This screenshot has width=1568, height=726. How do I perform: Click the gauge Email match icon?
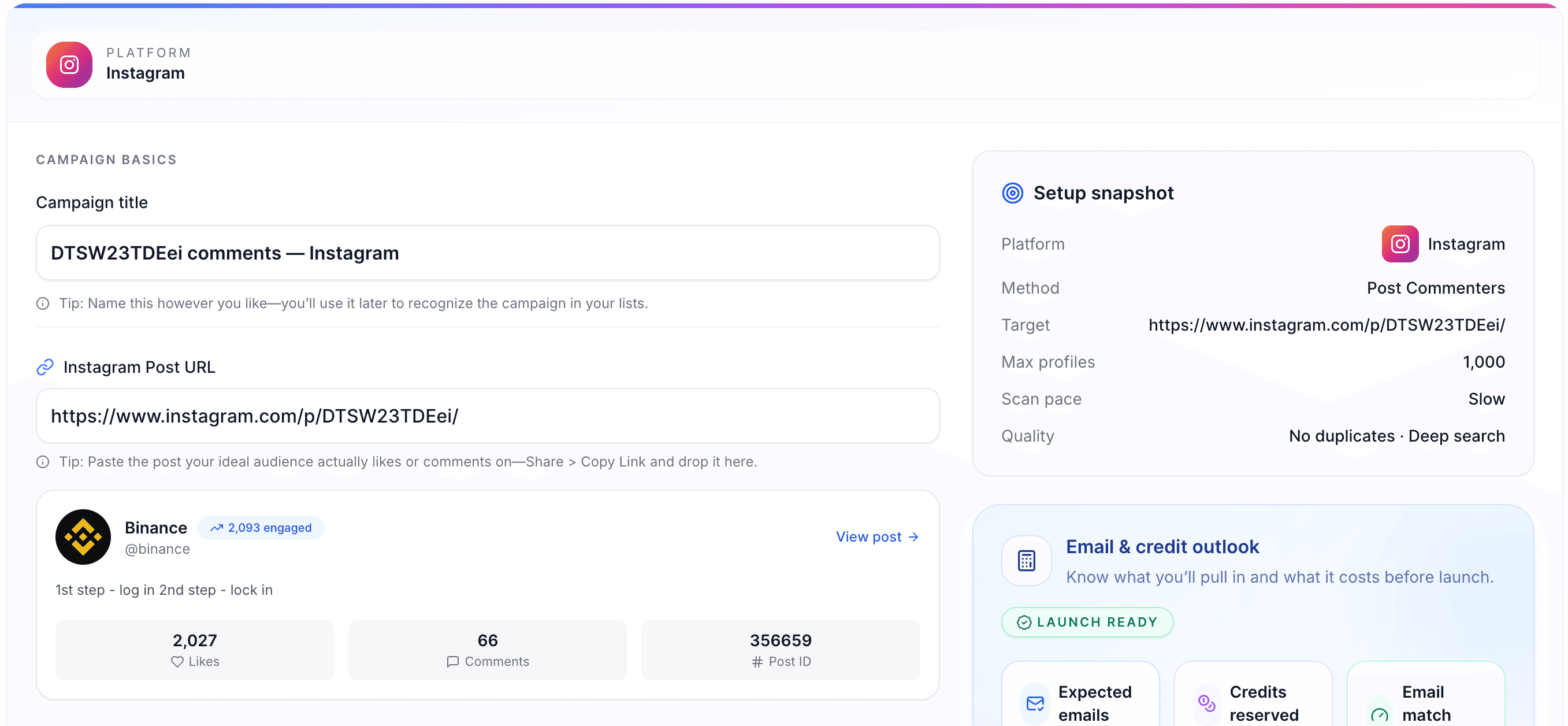(1379, 714)
